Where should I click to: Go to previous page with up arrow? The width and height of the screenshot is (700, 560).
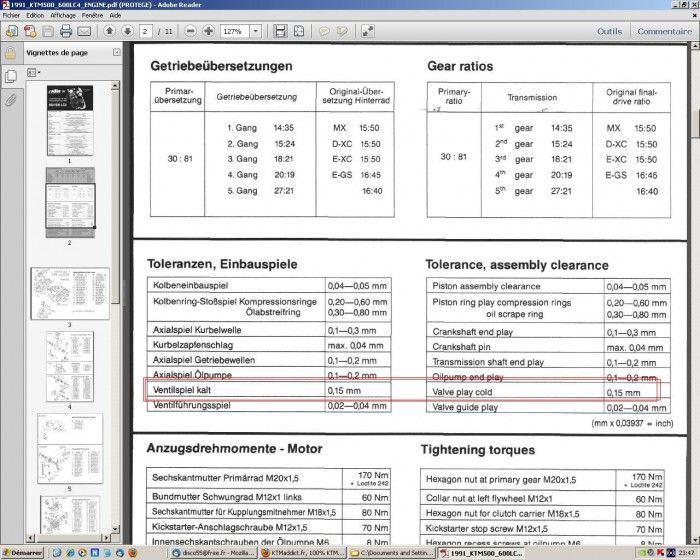click(x=107, y=31)
